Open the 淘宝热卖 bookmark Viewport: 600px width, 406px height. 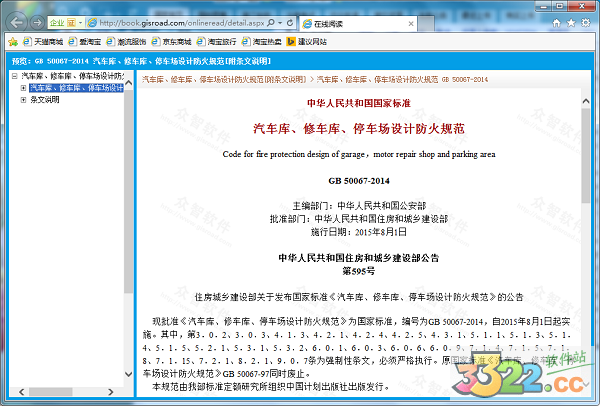click(x=262, y=42)
